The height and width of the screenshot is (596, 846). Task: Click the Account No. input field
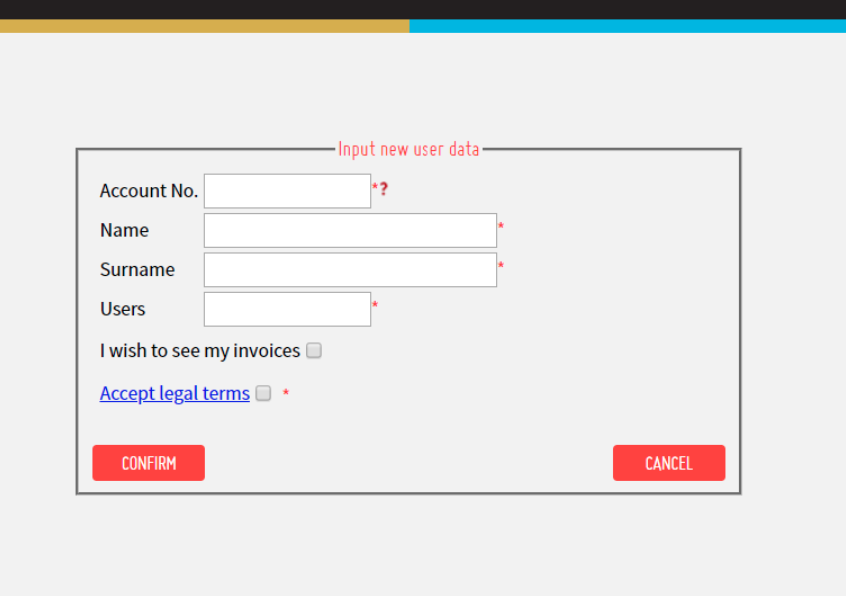click(287, 191)
